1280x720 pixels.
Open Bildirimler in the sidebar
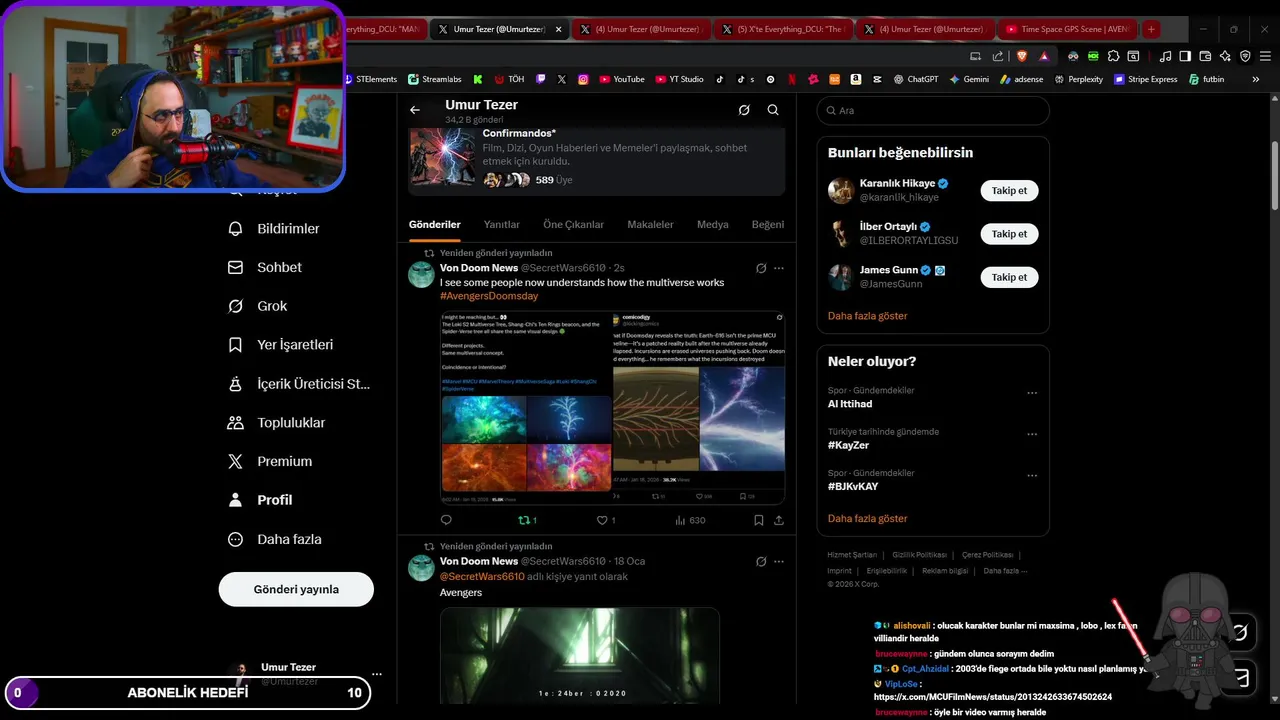tap(275, 229)
